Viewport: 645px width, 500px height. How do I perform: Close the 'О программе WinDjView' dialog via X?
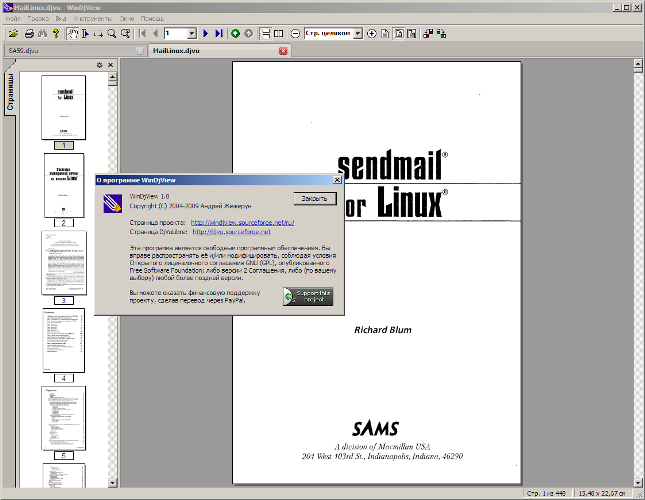click(337, 180)
